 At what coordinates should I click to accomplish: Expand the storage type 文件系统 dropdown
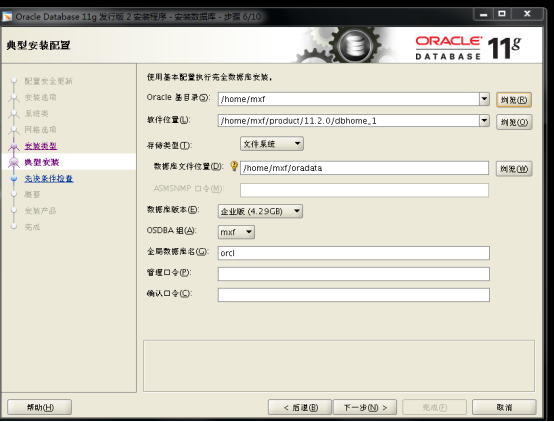pos(272,144)
